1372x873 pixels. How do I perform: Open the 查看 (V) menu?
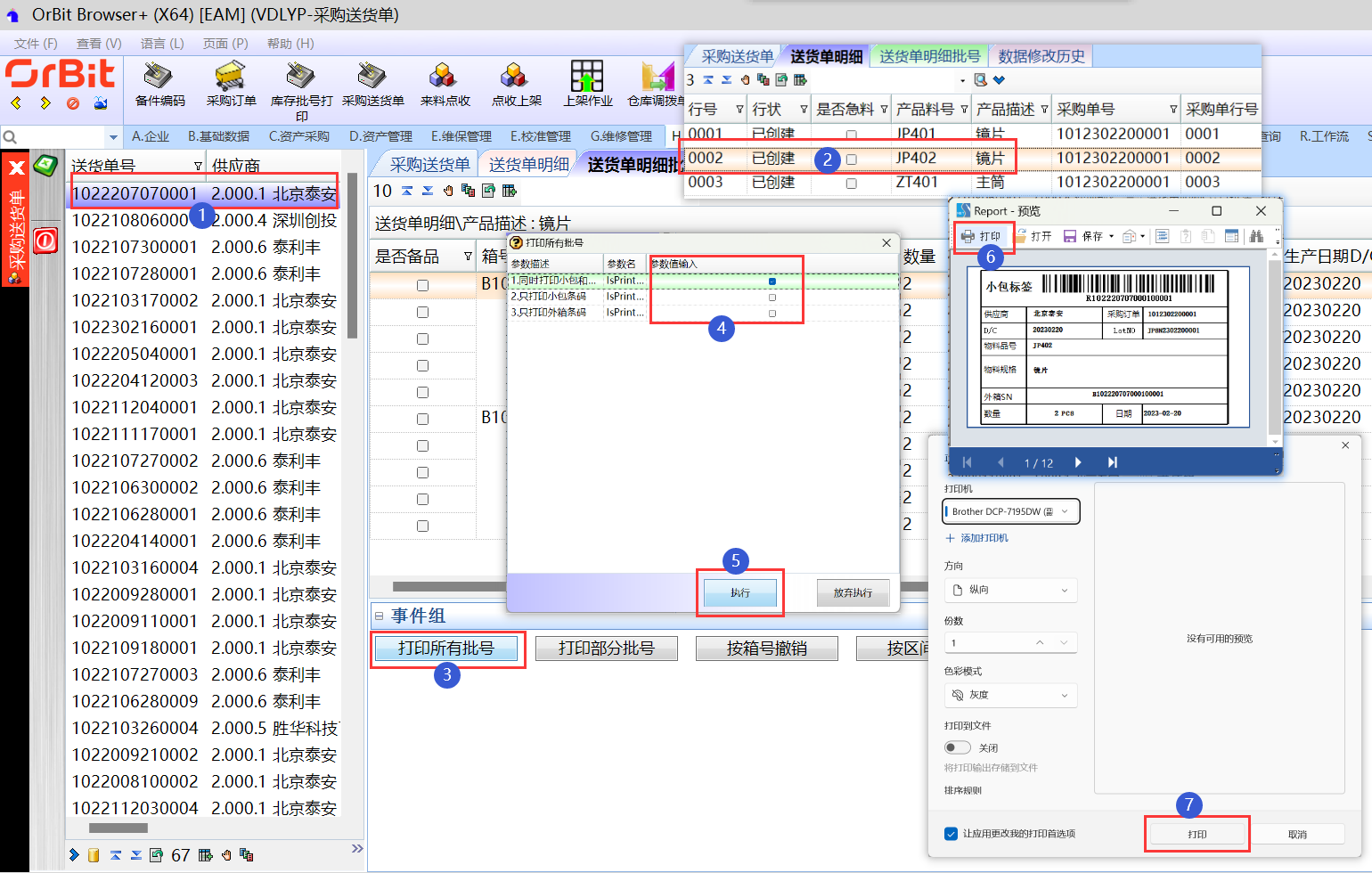tap(99, 43)
